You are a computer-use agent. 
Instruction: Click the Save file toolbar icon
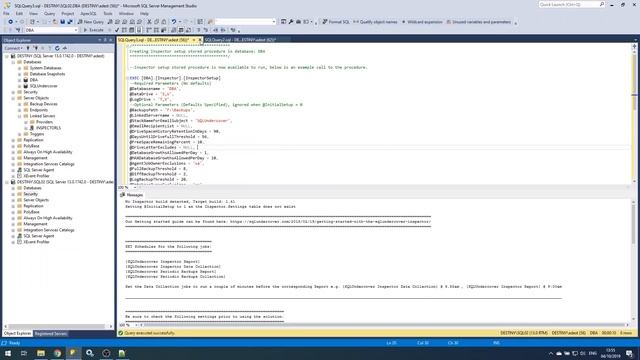(x=62, y=22)
